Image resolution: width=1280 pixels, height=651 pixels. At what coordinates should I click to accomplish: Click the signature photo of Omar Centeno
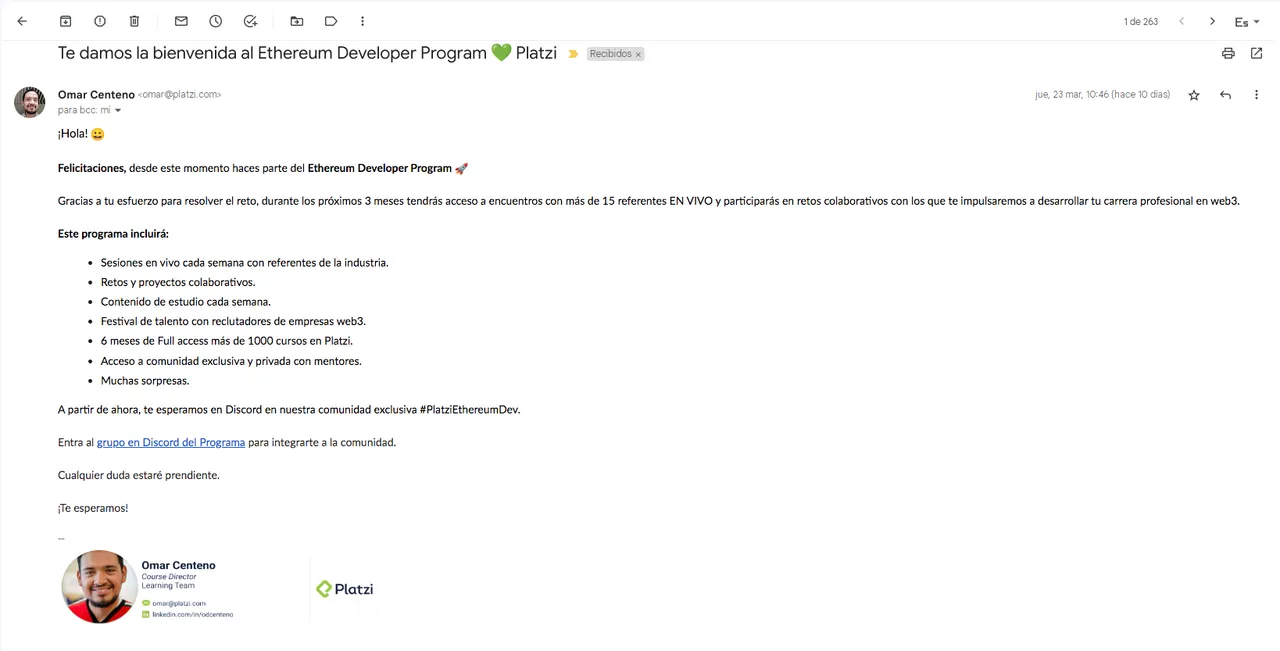[99, 587]
